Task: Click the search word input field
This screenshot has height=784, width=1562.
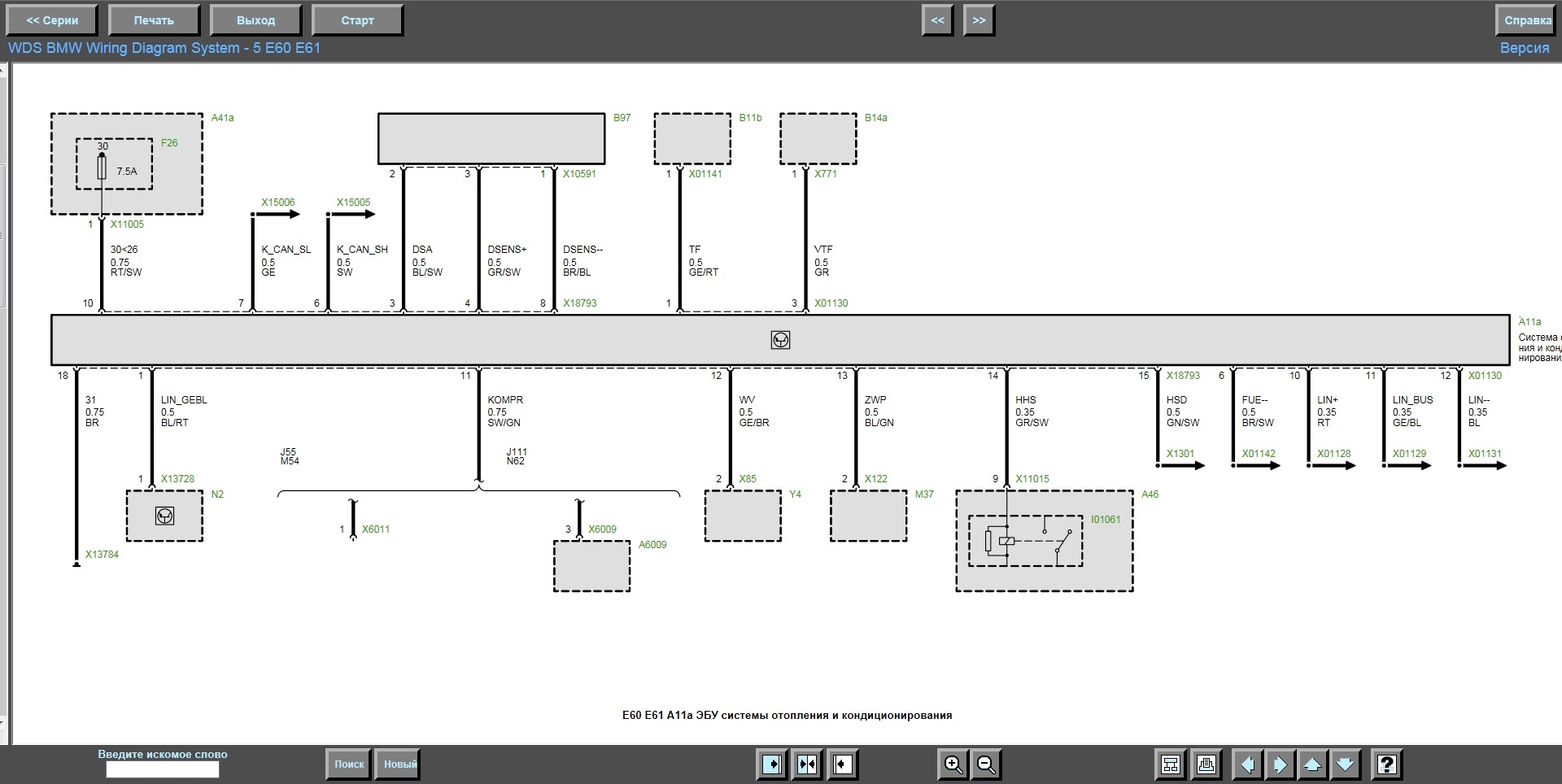Action: tap(163, 769)
